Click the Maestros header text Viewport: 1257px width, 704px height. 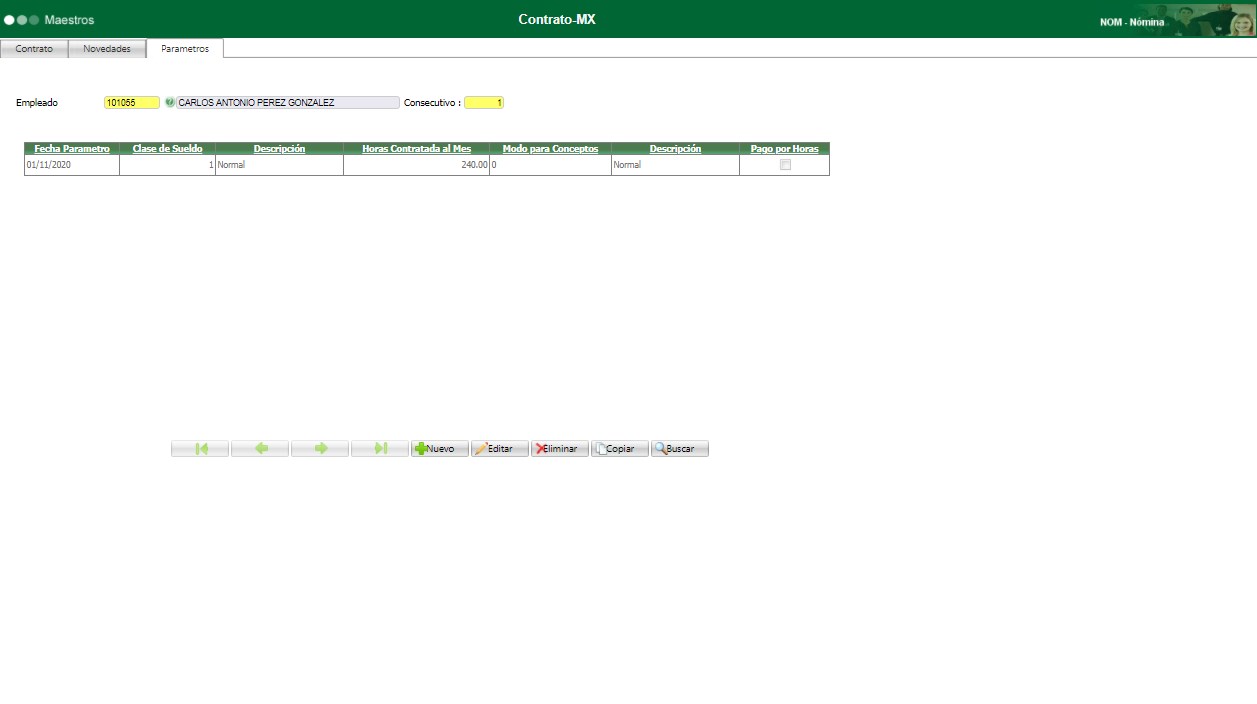pyautogui.click(x=69, y=20)
